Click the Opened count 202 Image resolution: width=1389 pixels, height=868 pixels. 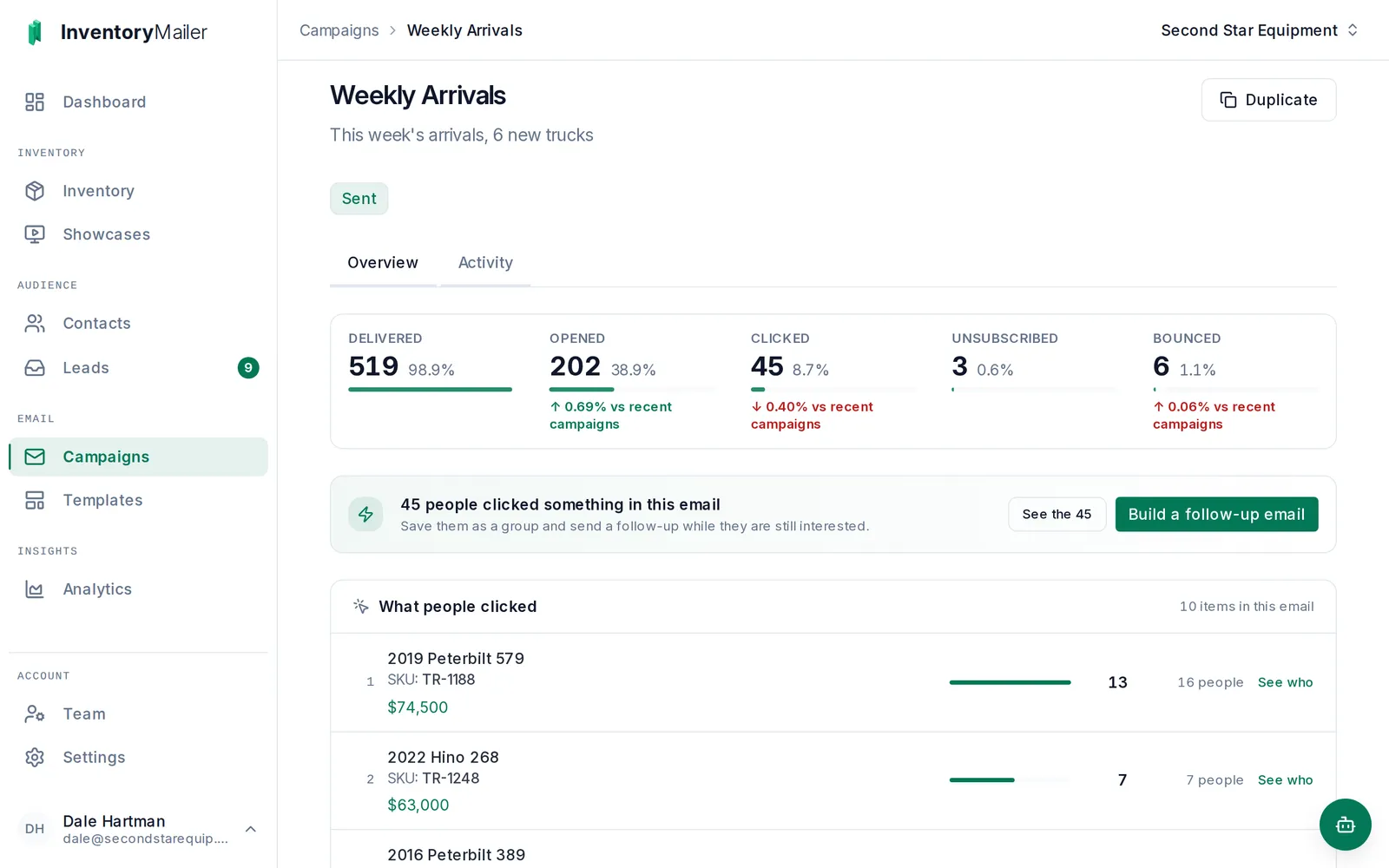575,366
